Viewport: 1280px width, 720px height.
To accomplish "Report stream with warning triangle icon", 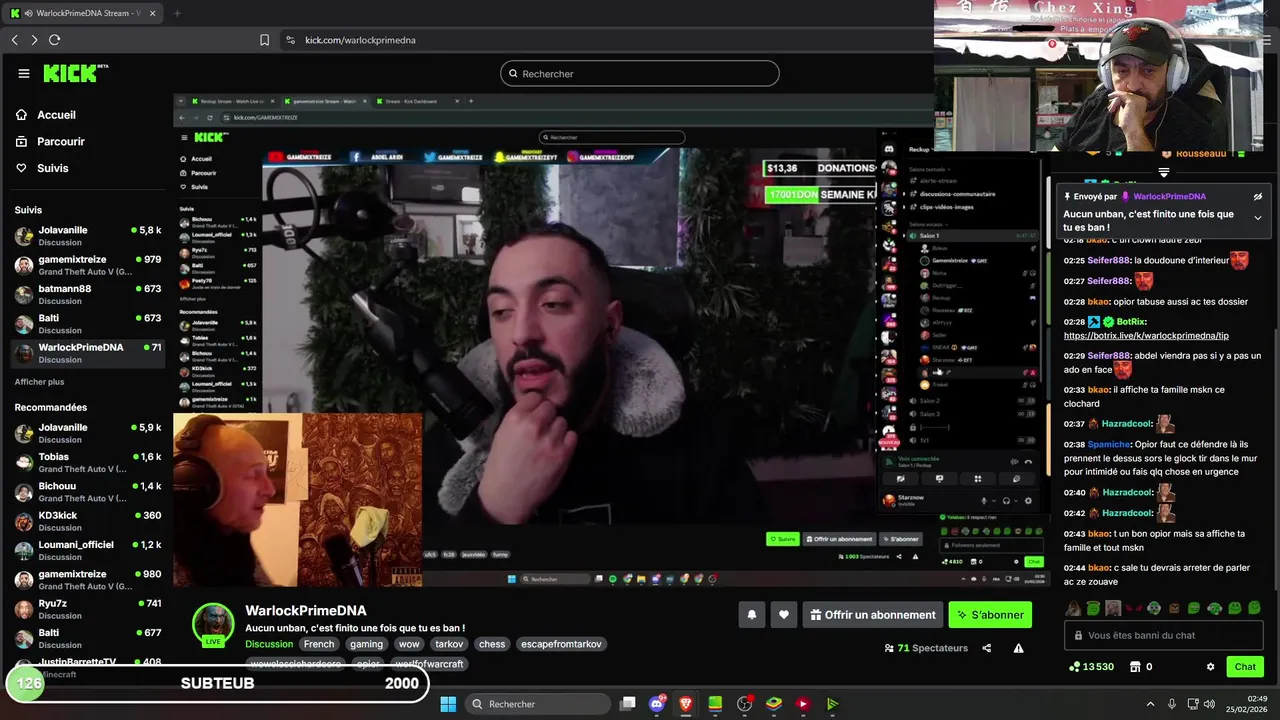I will [x=1018, y=648].
